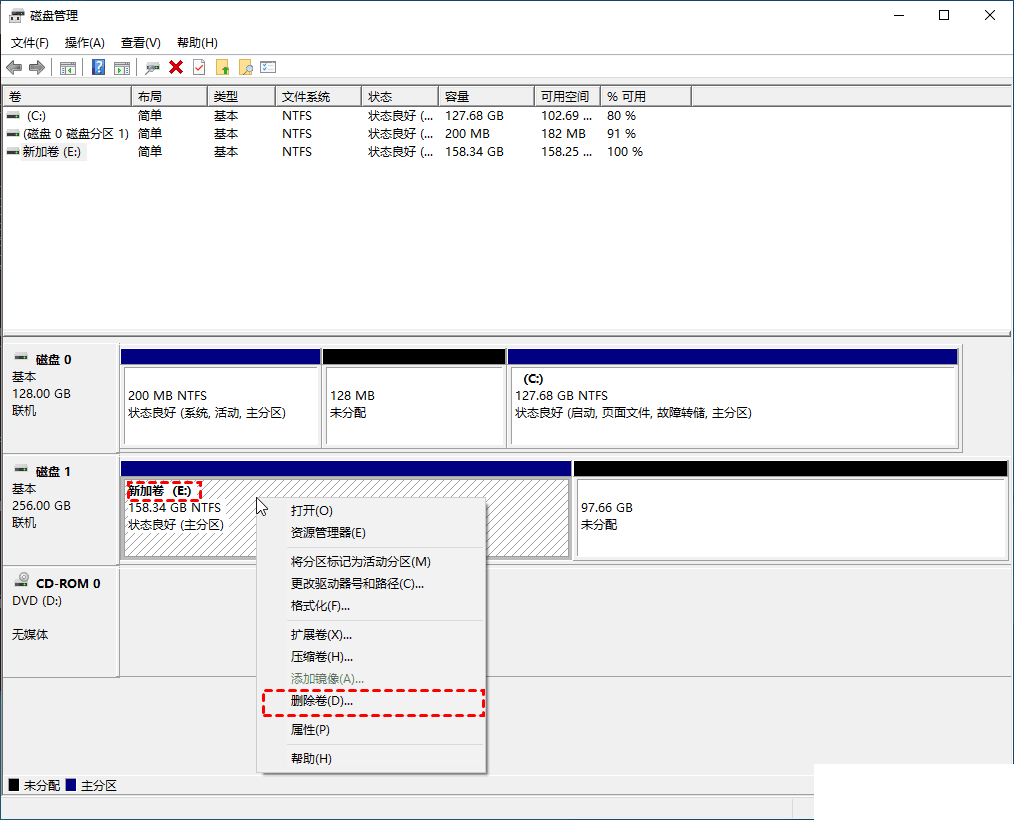Screen dimensions: 1014x820
Task: Open the 文件(F) menu
Action: tap(30, 43)
